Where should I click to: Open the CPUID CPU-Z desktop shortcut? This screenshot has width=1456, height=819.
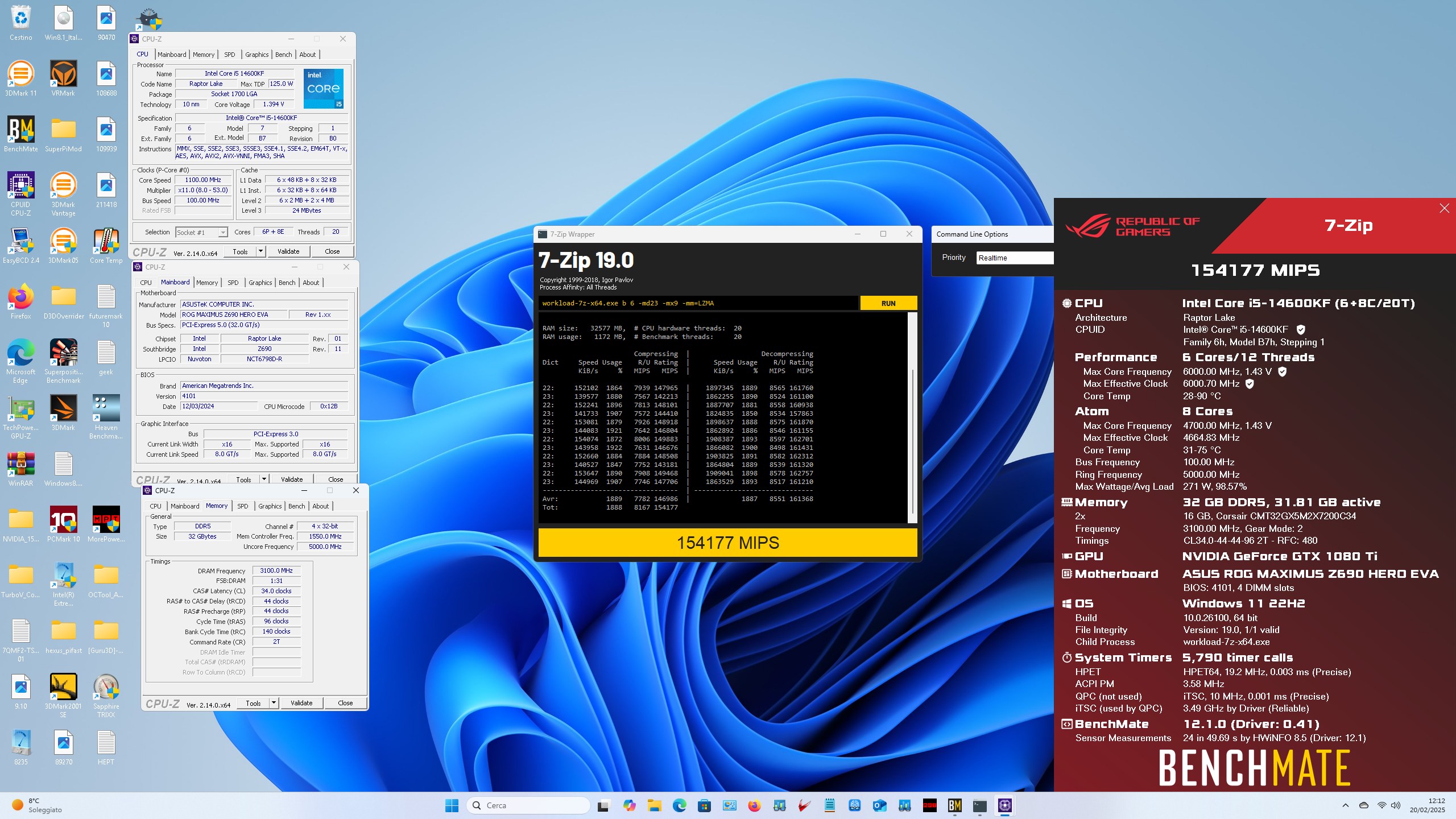(20, 193)
